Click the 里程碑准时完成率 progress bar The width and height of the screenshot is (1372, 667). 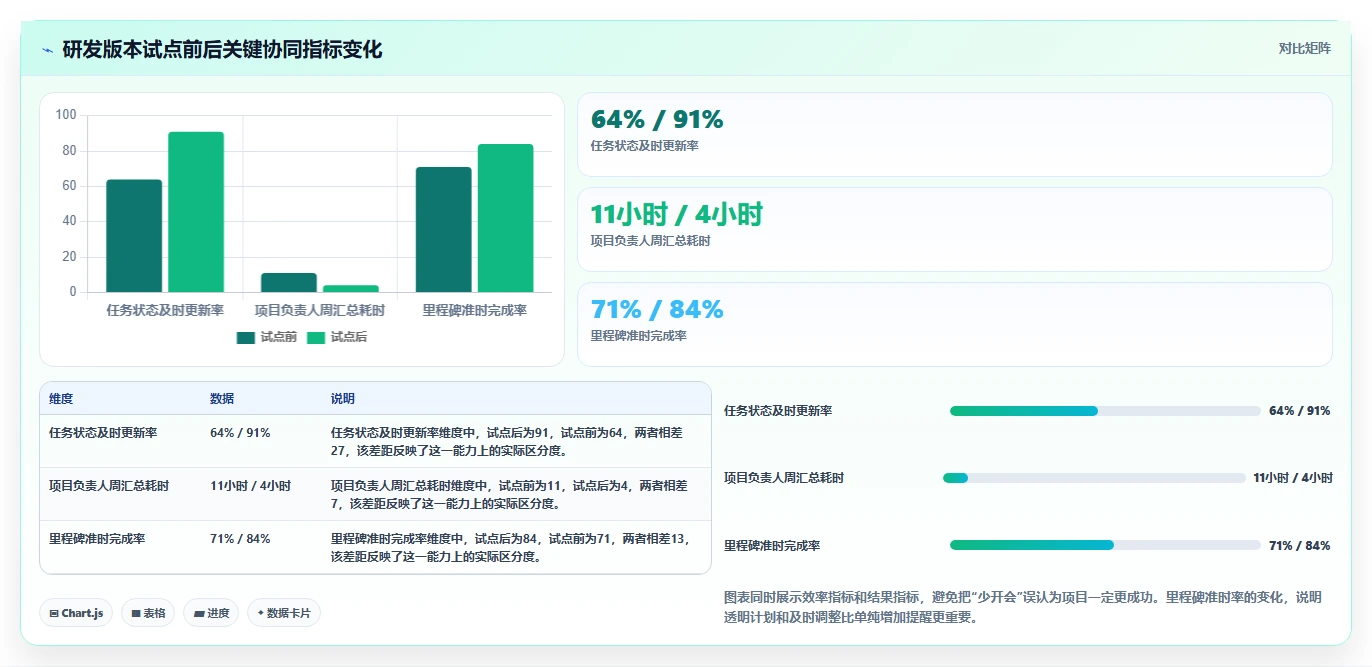click(x=1105, y=545)
